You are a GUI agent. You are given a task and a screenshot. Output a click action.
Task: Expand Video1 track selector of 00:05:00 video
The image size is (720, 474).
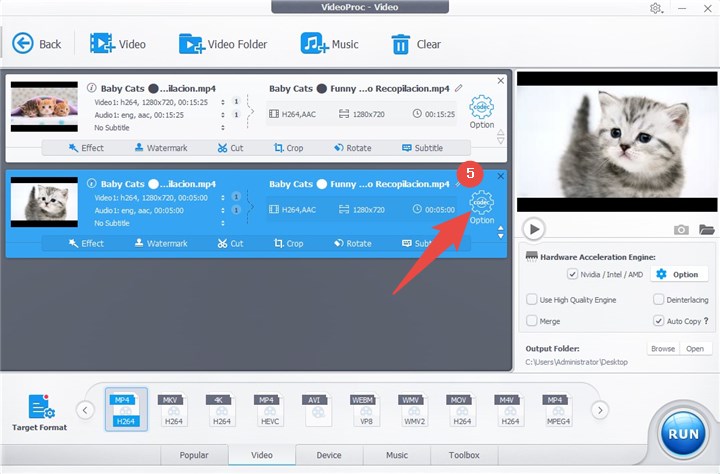pos(223,198)
